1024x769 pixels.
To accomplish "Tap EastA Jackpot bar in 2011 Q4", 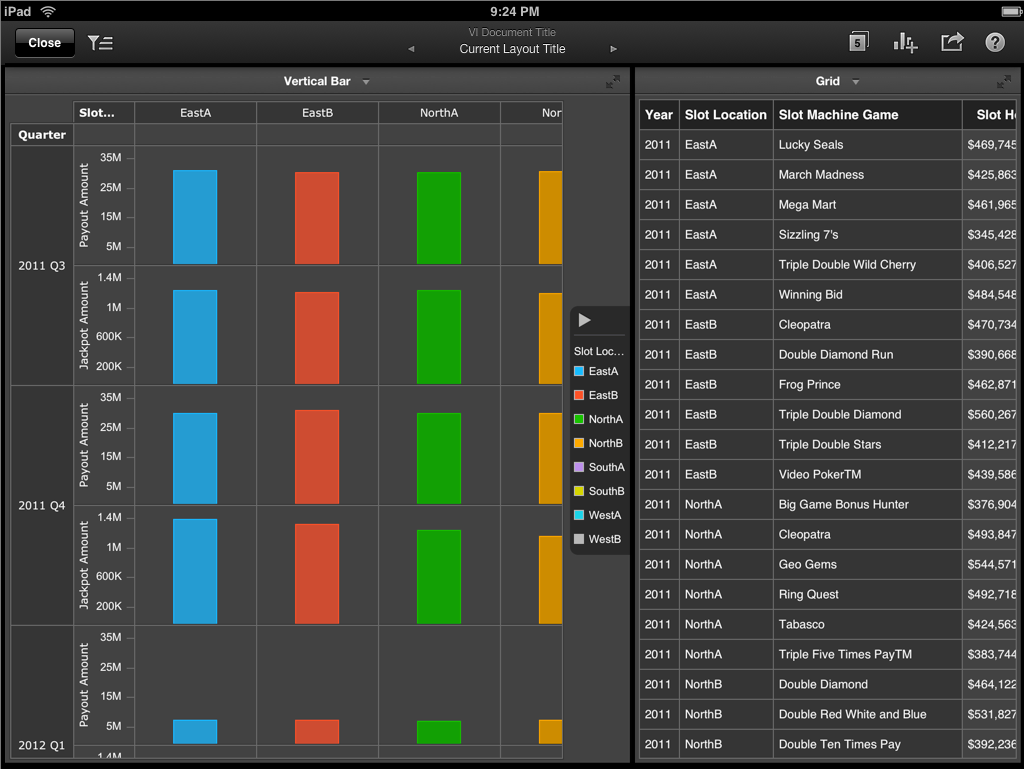I will [195, 571].
